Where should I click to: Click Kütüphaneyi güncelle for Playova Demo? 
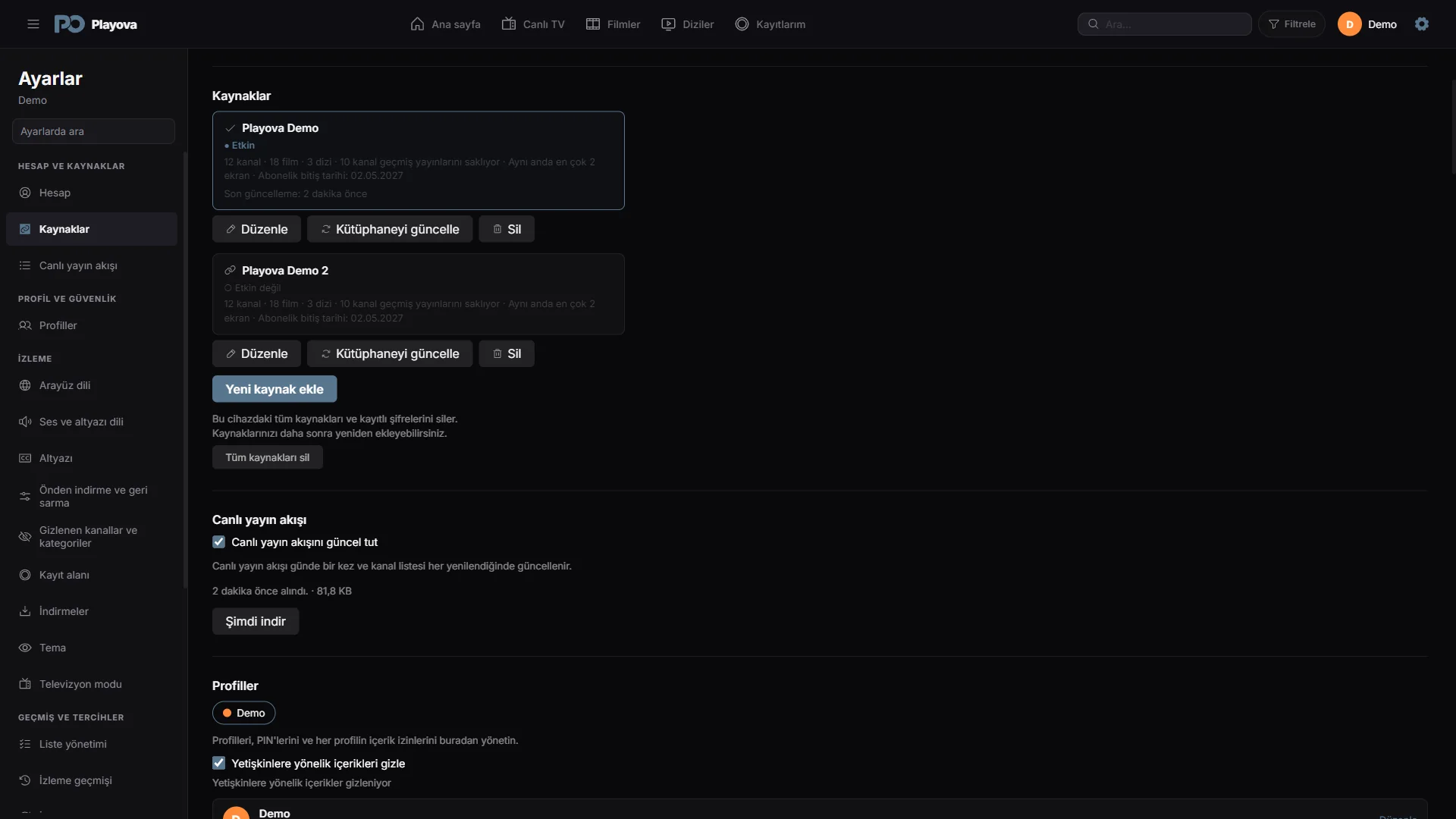click(x=390, y=229)
